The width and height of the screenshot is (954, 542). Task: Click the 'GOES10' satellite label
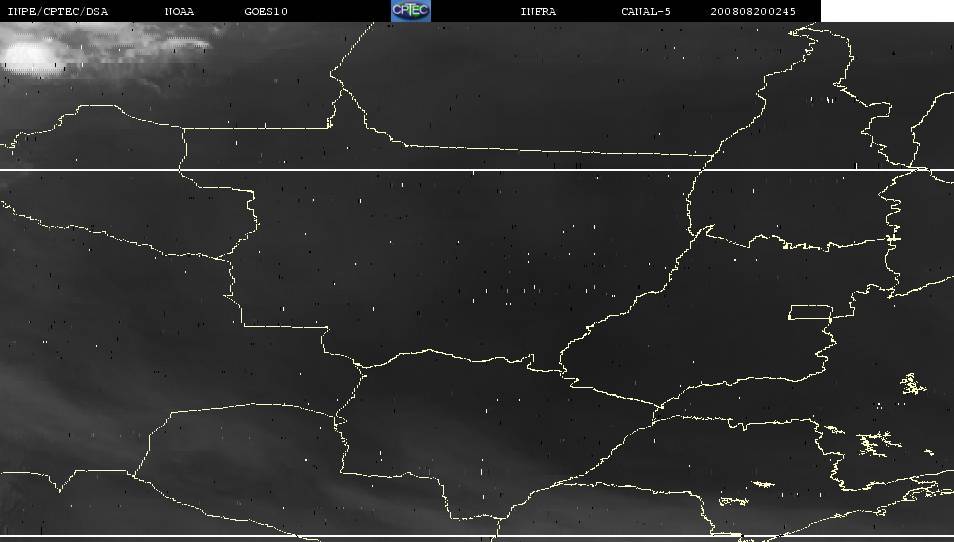coord(266,12)
